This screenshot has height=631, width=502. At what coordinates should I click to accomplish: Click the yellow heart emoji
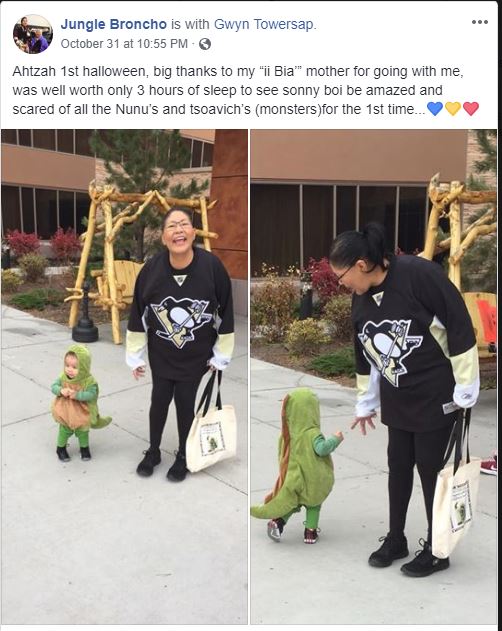453,109
